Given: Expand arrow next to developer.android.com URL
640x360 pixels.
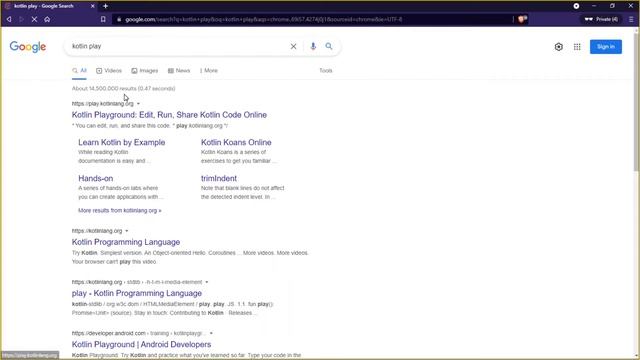Looking at the screenshot, I should (211, 333).
